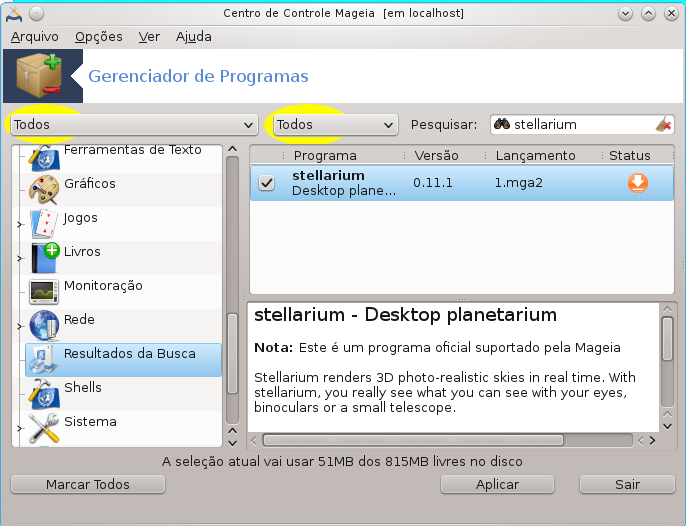The height and width of the screenshot is (526, 686).
Task: Open the Ver menu
Action: [x=149, y=37]
